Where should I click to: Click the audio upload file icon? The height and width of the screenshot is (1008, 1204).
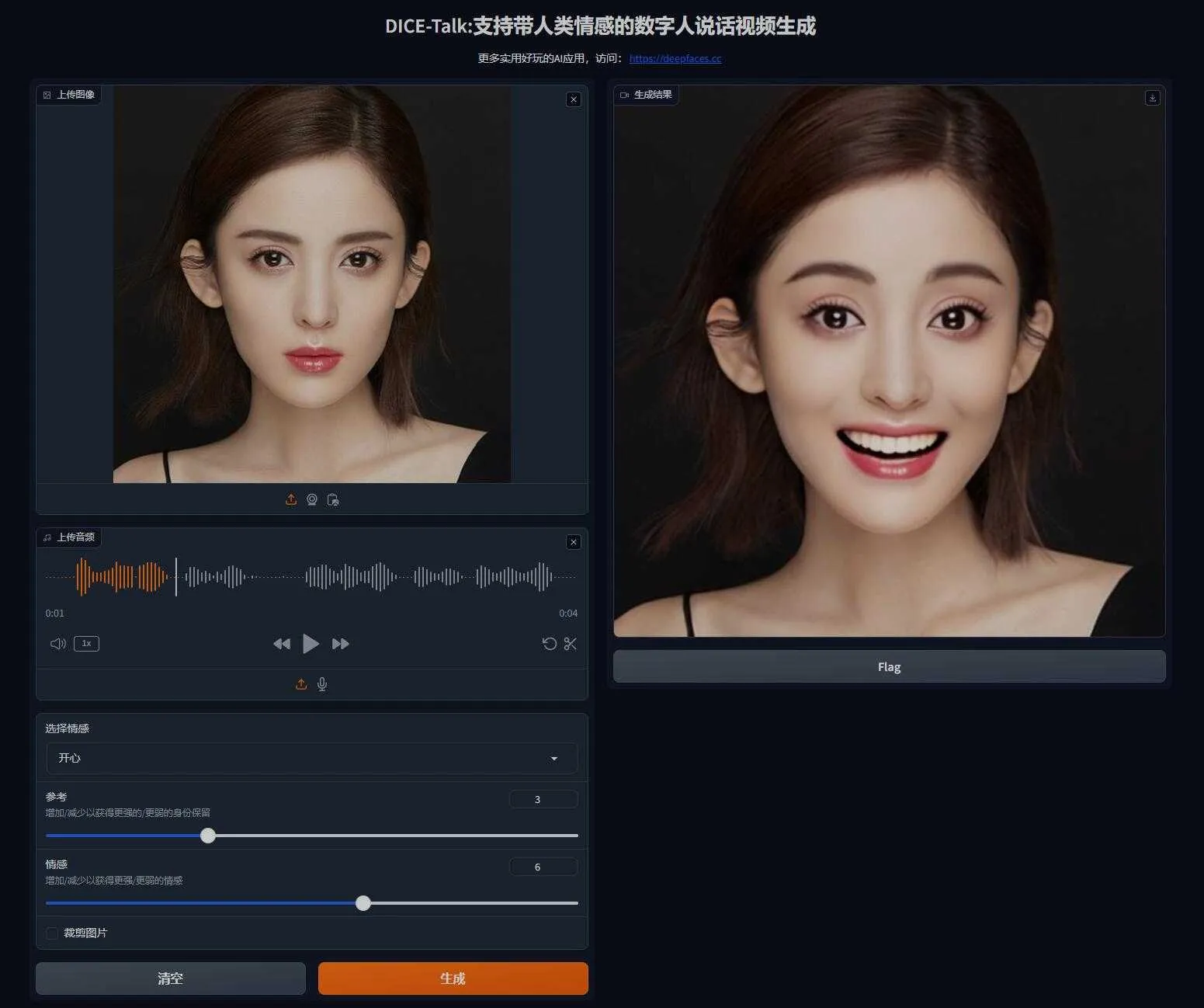(x=301, y=684)
